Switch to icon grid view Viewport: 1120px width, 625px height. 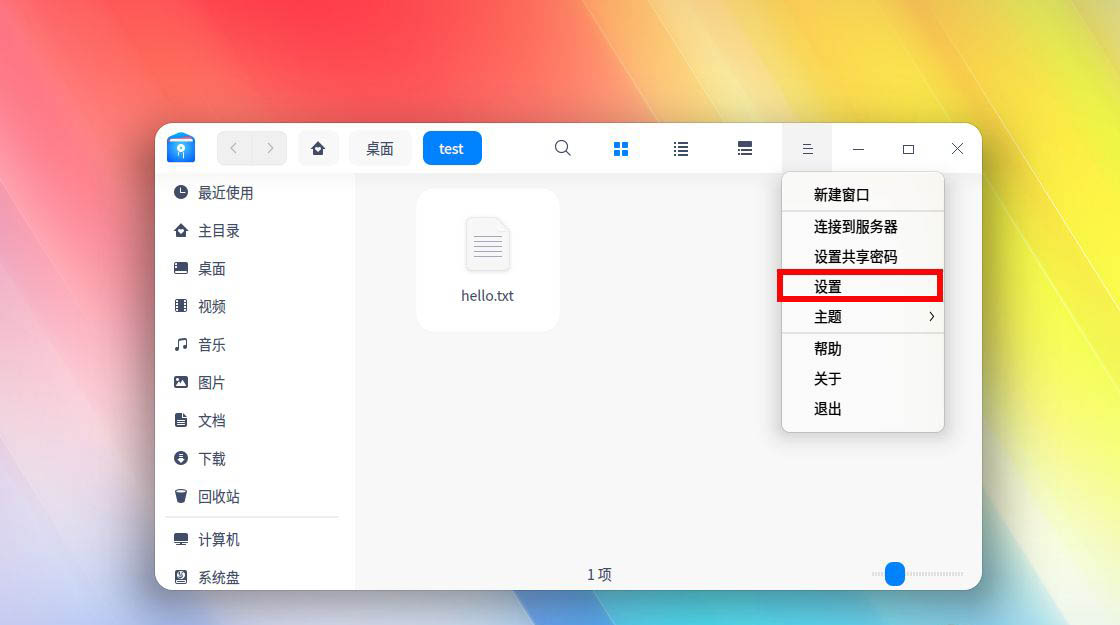point(621,149)
